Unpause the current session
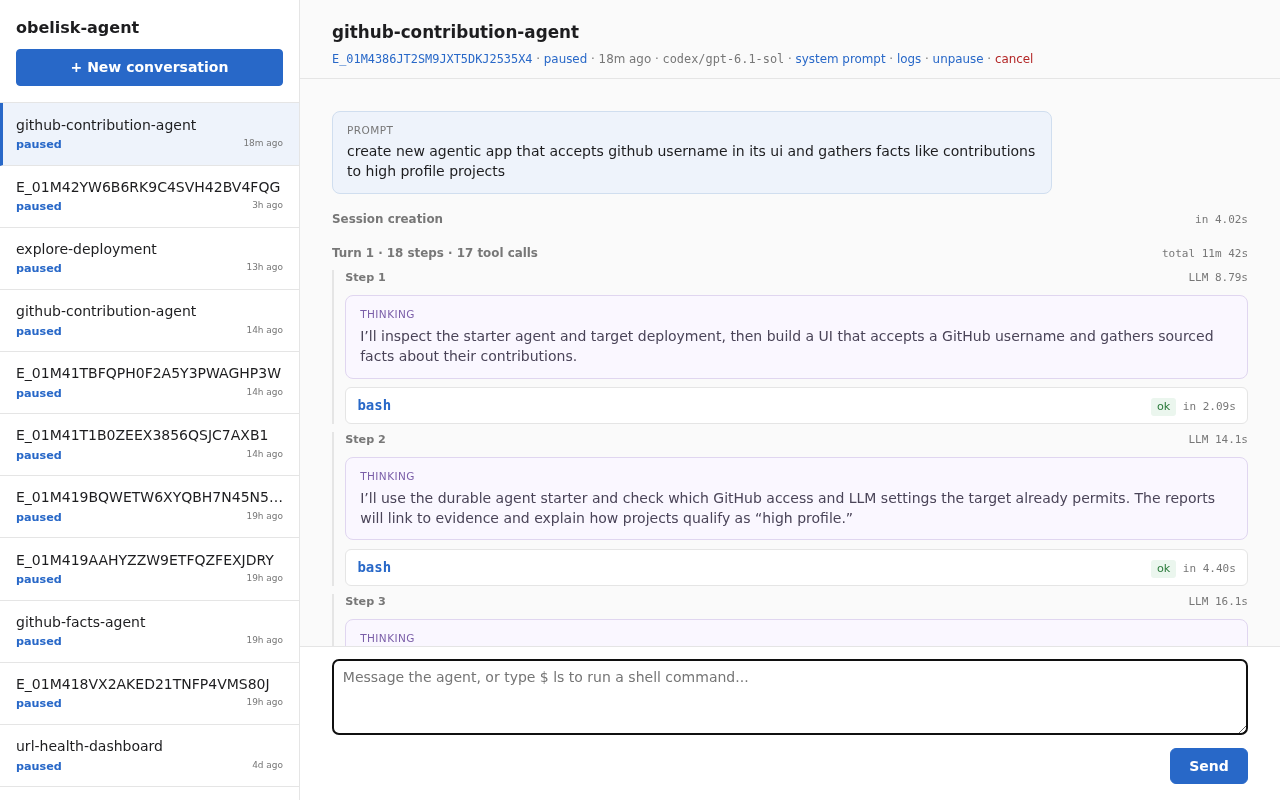Image resolution: width=1280 pixels, height=800 pixels. click(958, 59)
